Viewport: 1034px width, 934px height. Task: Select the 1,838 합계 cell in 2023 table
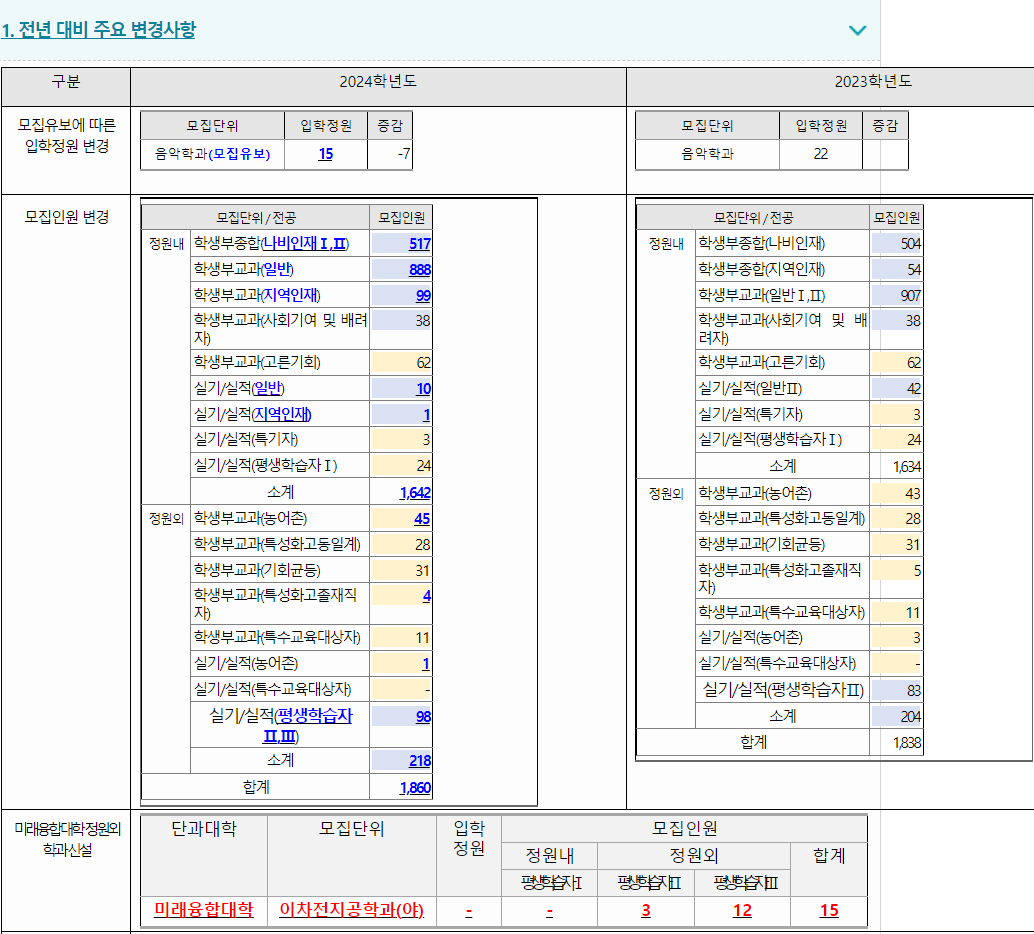point(896,743)
